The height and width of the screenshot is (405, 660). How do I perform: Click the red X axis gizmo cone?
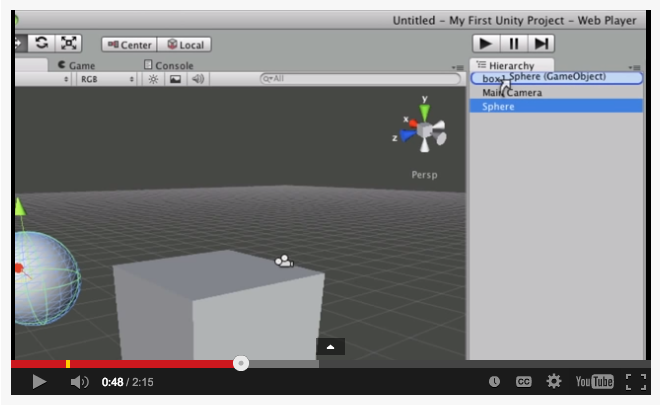point(412,123)
